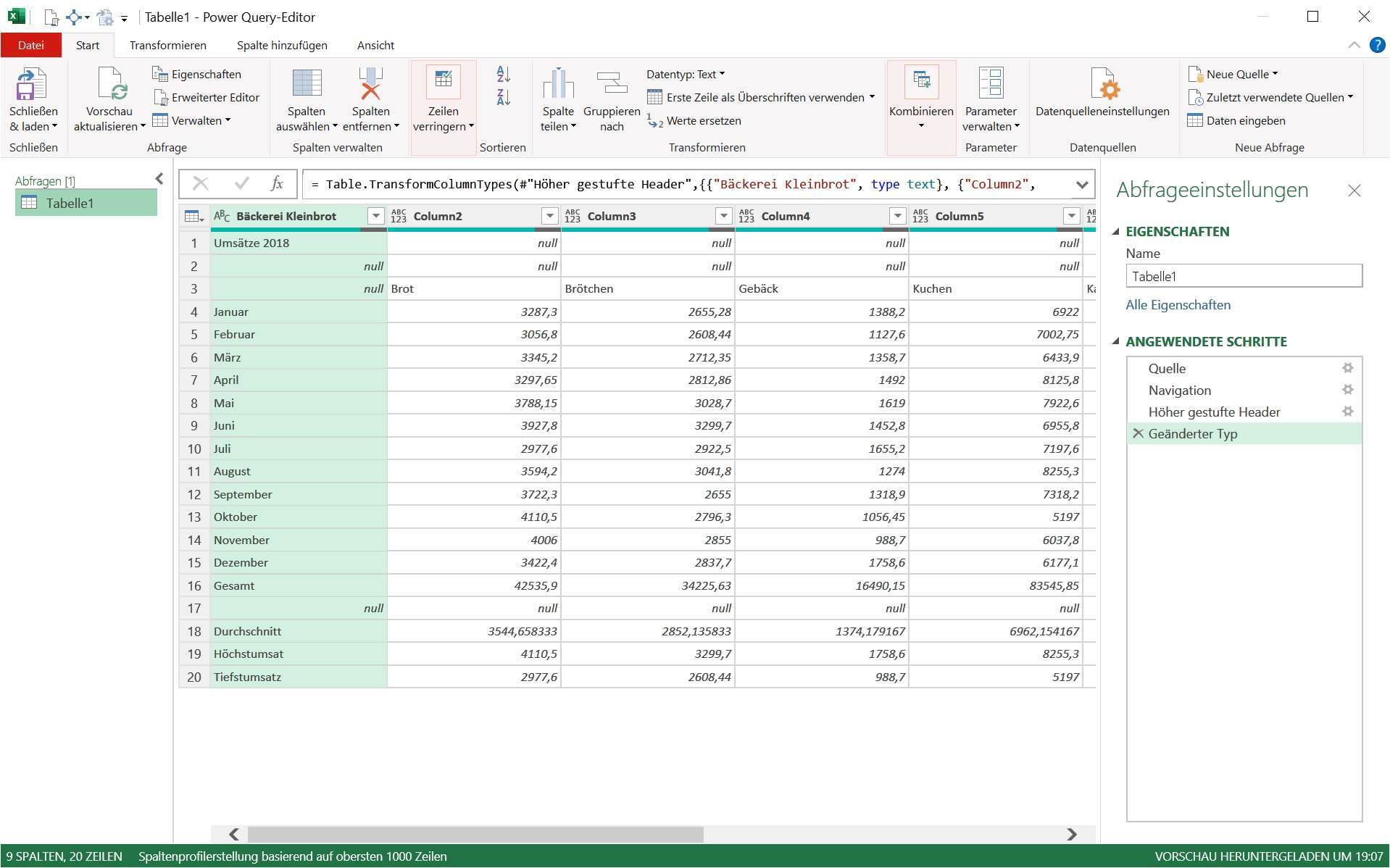Screen dimensions: 1390x868
Task: Sort ascending with the A-Z icon
Action: [x=504, y=74]
